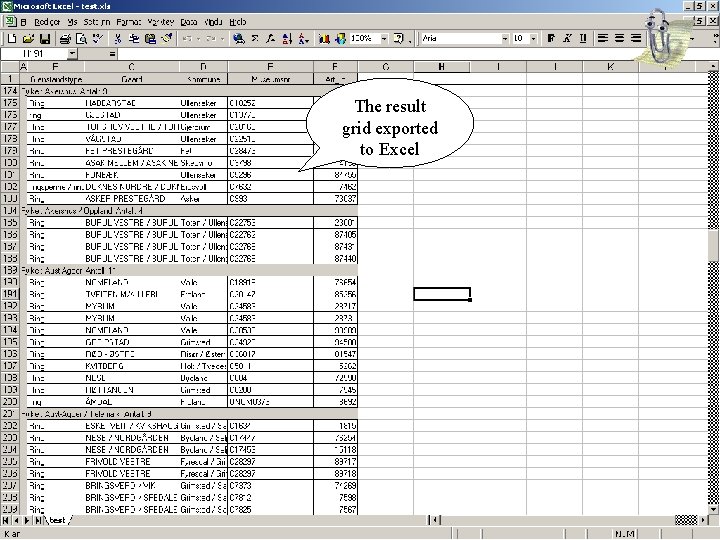Sort descending with the Z-A icon
The height and width of the screenshot is (540, 720).
click(x=304, y=39)
